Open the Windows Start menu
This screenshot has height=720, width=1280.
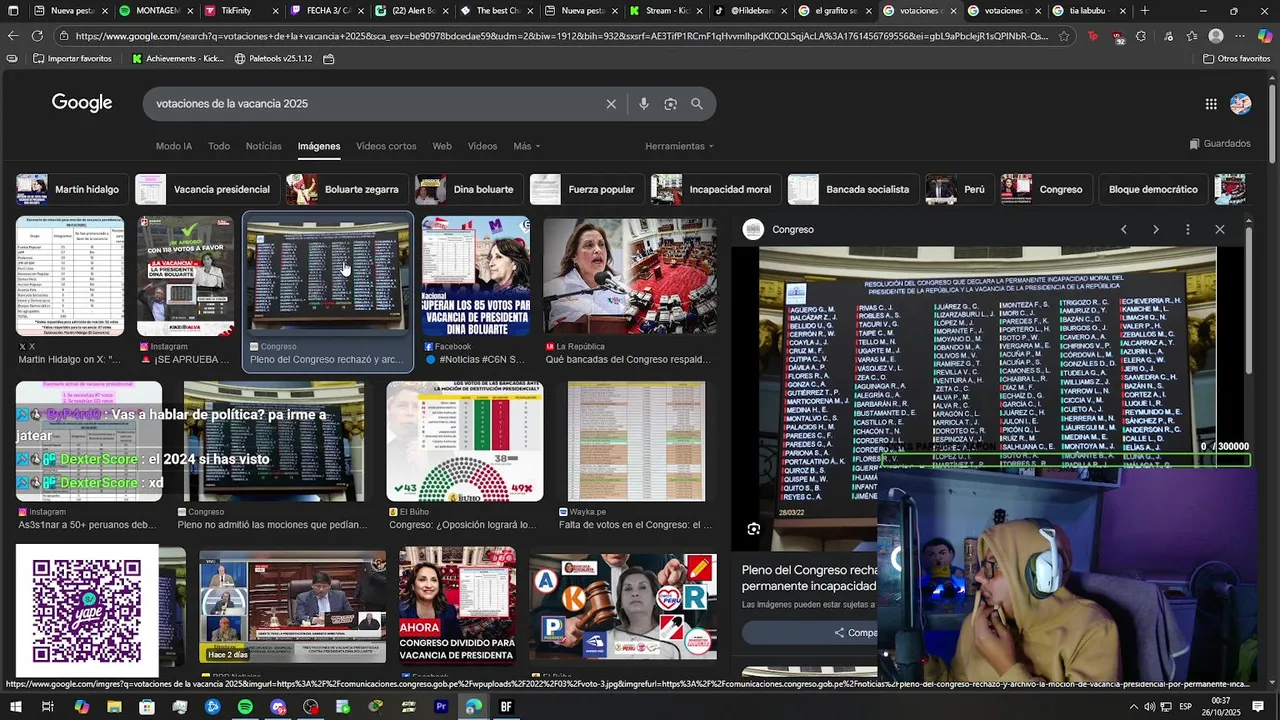point(15,707)
